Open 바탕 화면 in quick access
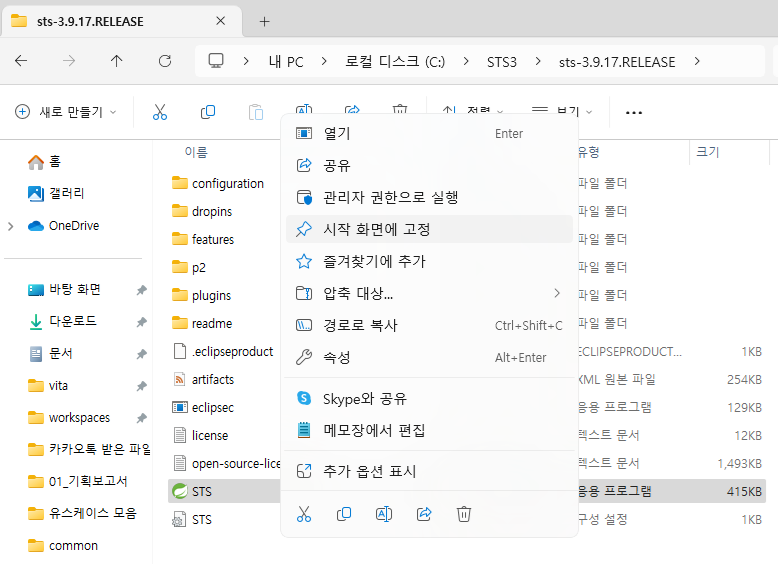This screenshot has width=778, height=564. (65, 289)
